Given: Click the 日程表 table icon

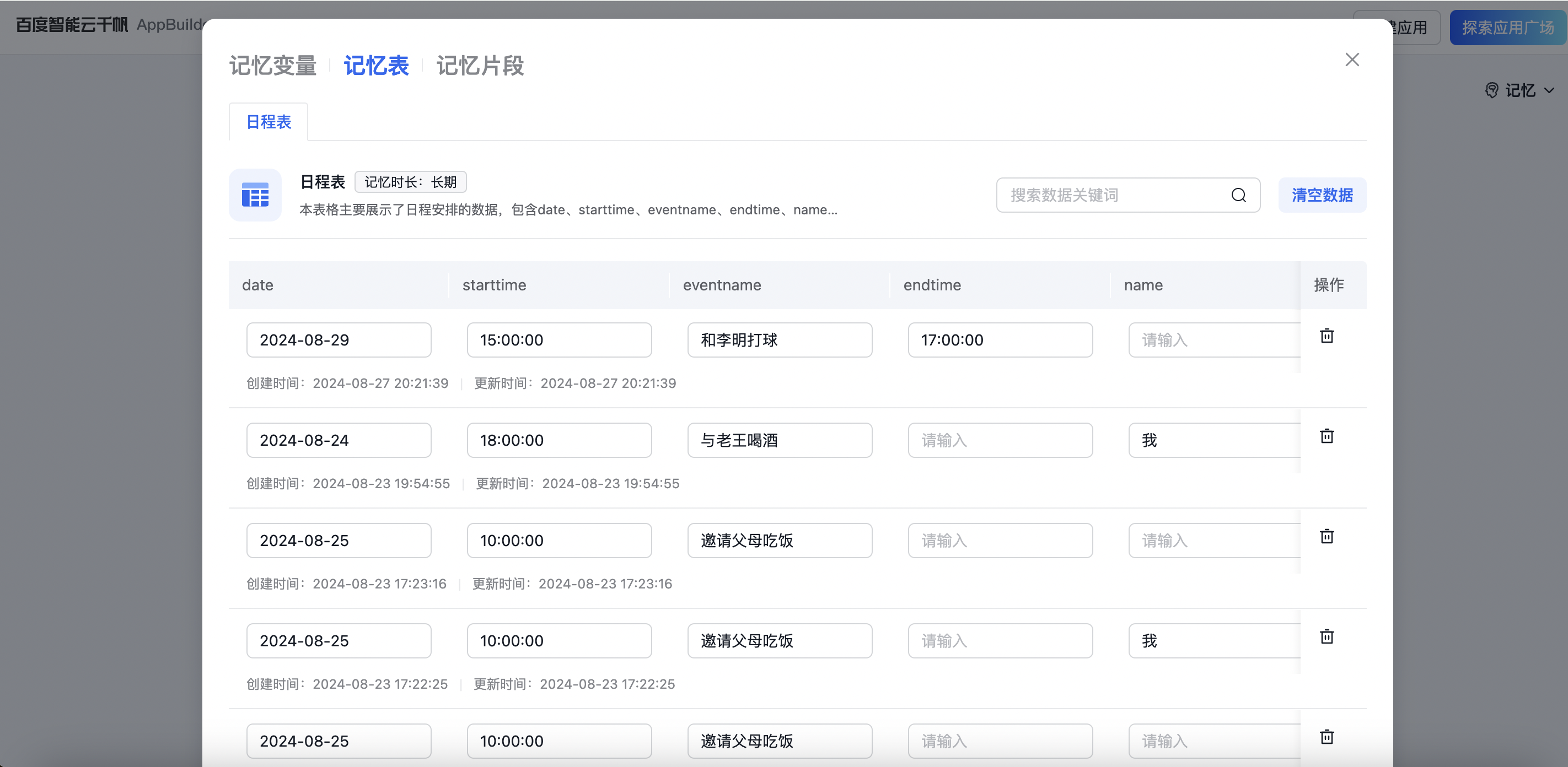Looking at the screenshot, I should tap(255, 195).
